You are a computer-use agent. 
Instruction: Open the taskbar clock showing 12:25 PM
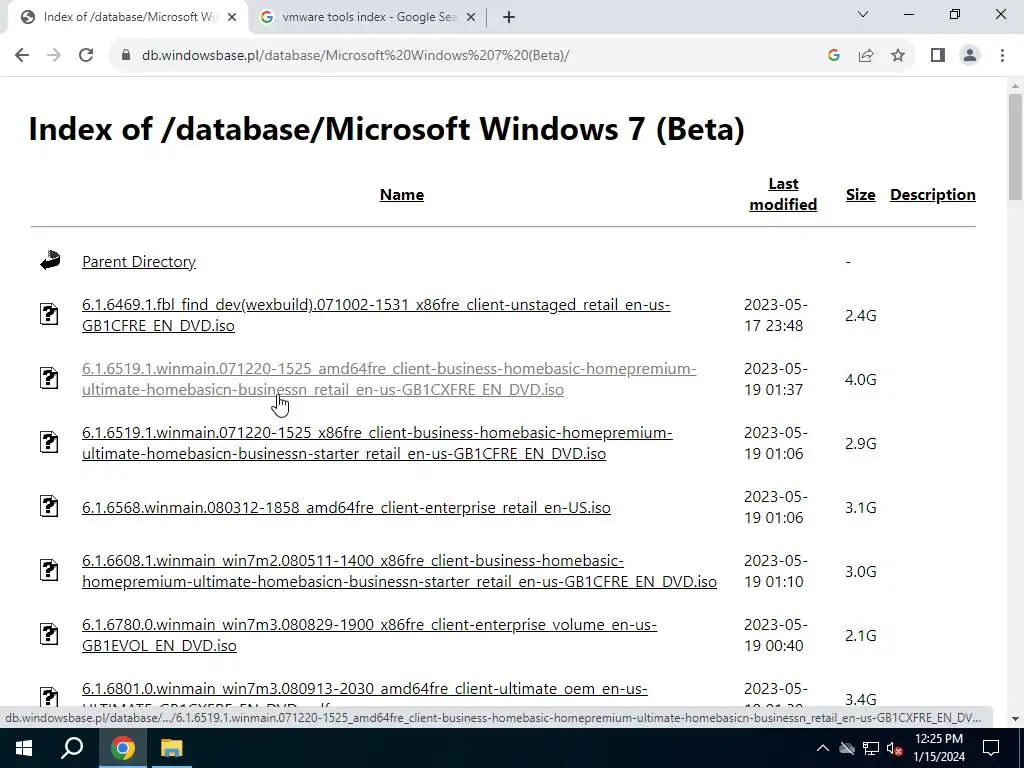point(938,748)
